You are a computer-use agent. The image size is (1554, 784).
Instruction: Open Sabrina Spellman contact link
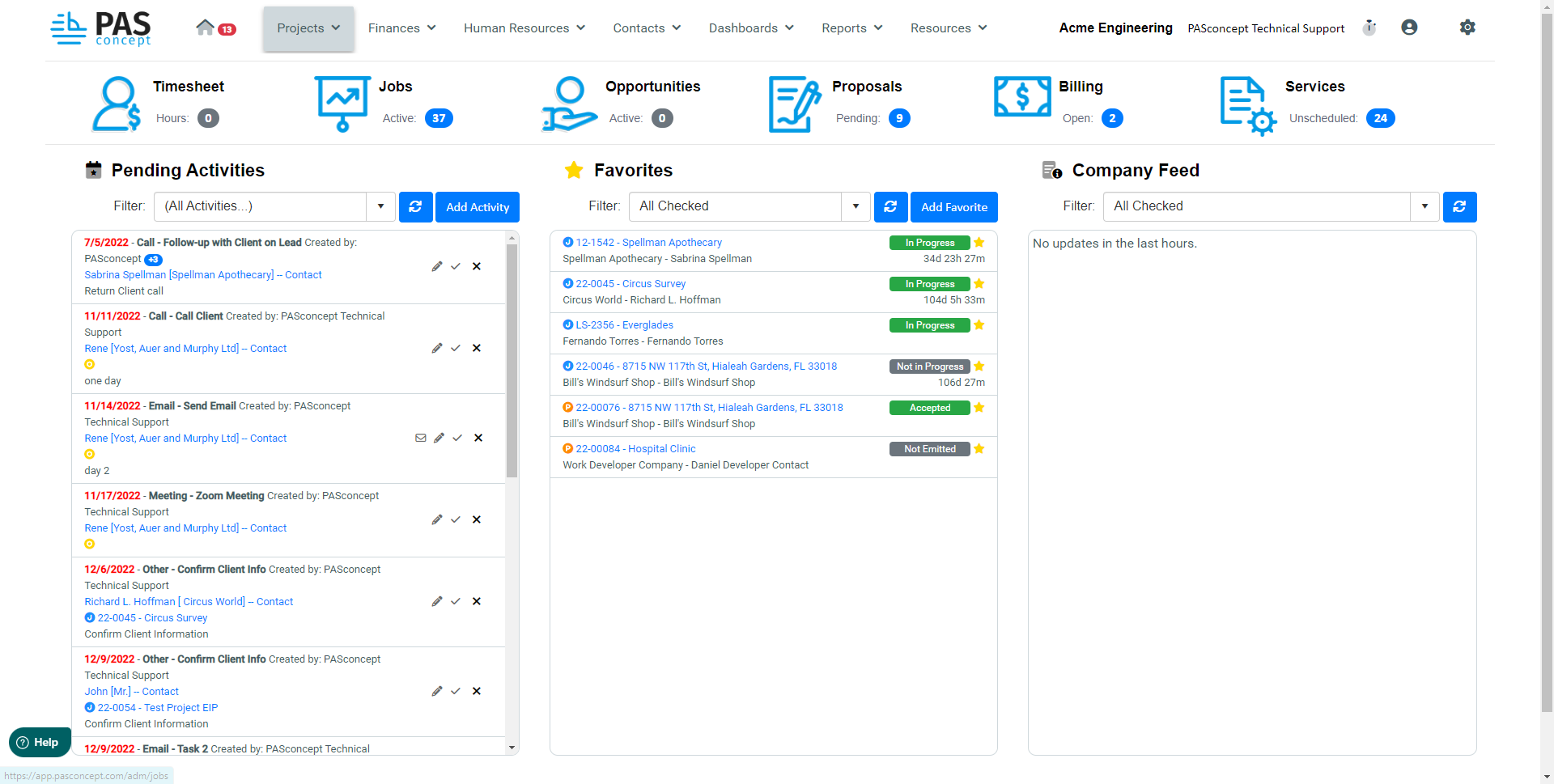(x=203, y=275)
